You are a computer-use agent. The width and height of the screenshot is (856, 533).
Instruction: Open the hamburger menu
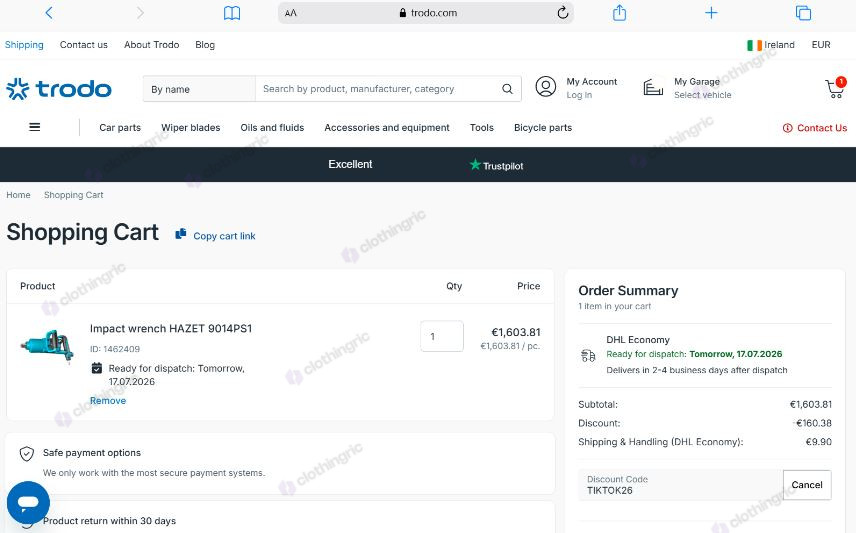[34, 127]
